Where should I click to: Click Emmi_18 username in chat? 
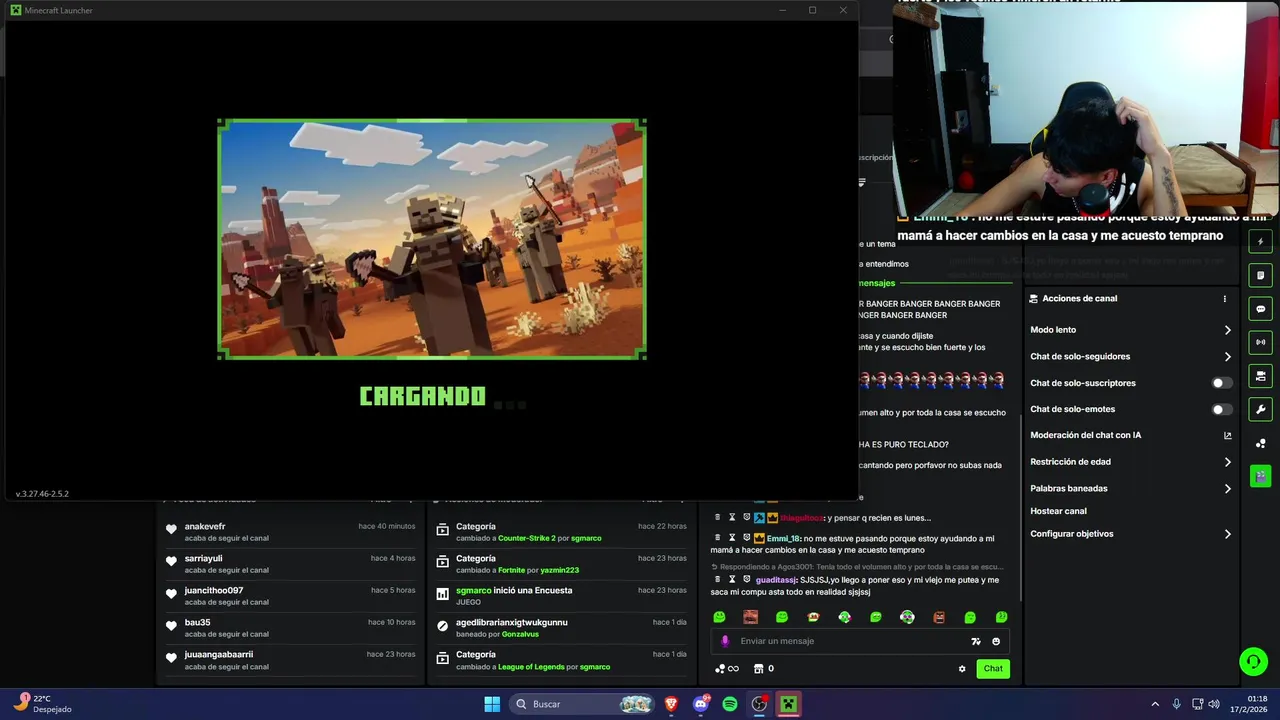(783, 538)
